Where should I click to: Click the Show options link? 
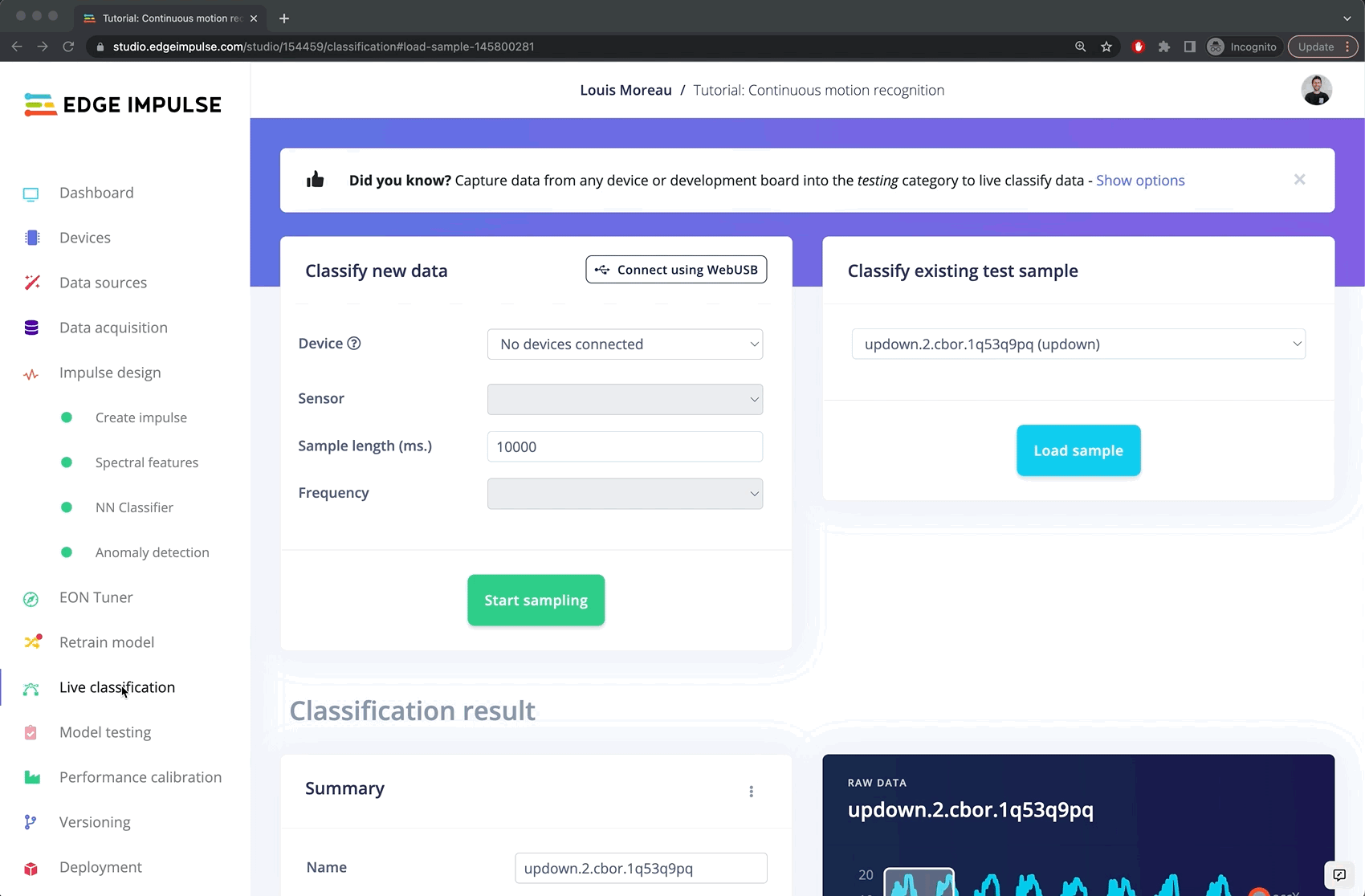(x=1140, y=181)
